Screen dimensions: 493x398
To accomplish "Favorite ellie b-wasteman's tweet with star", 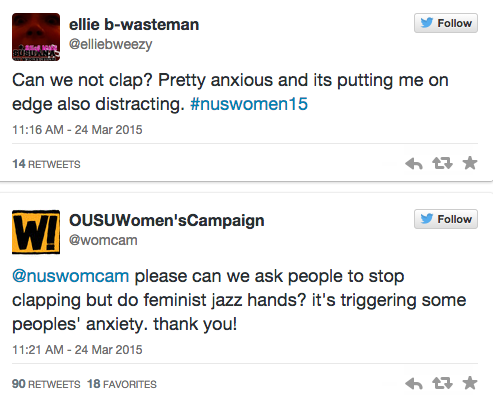I will click(x=470, y=163).
